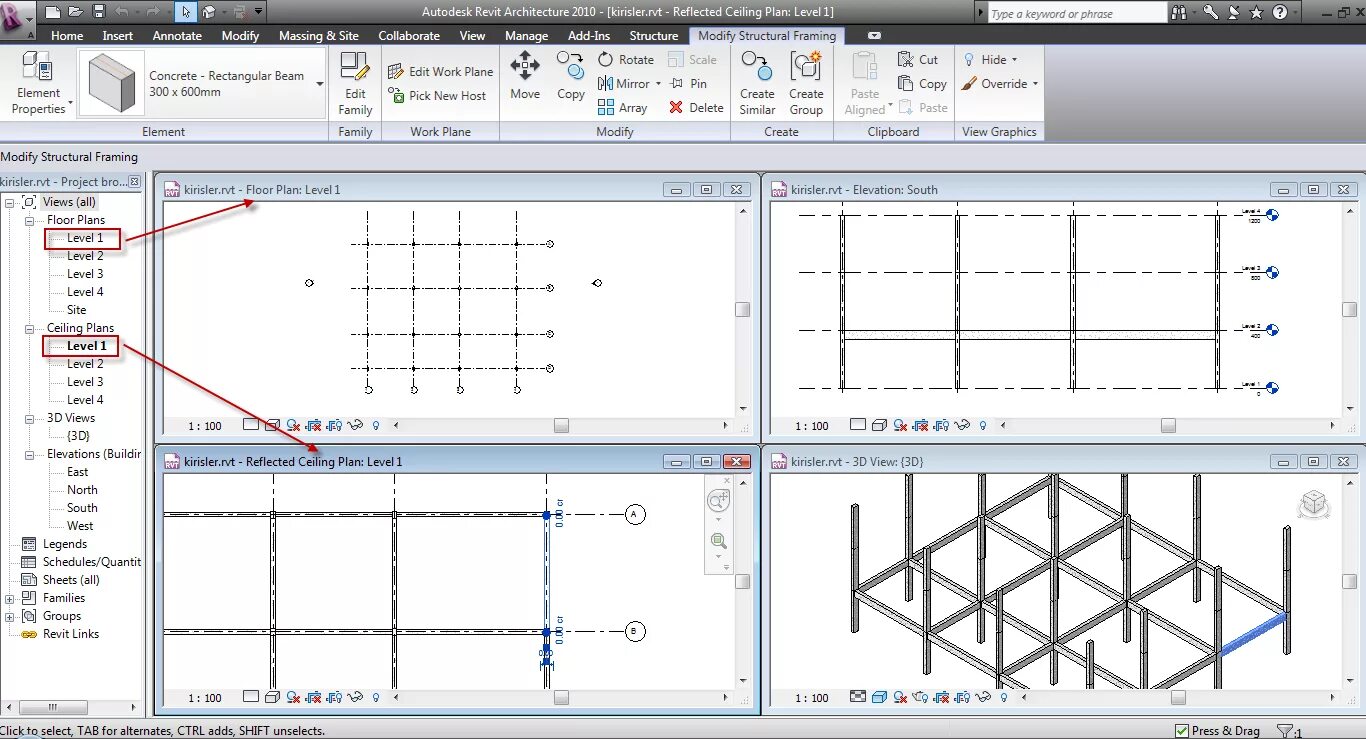Screen dimensions: 1366x739
Task: Toggle show crop region in Elevation South view bar
Action: pyautogui.click(x=942, y=425)
